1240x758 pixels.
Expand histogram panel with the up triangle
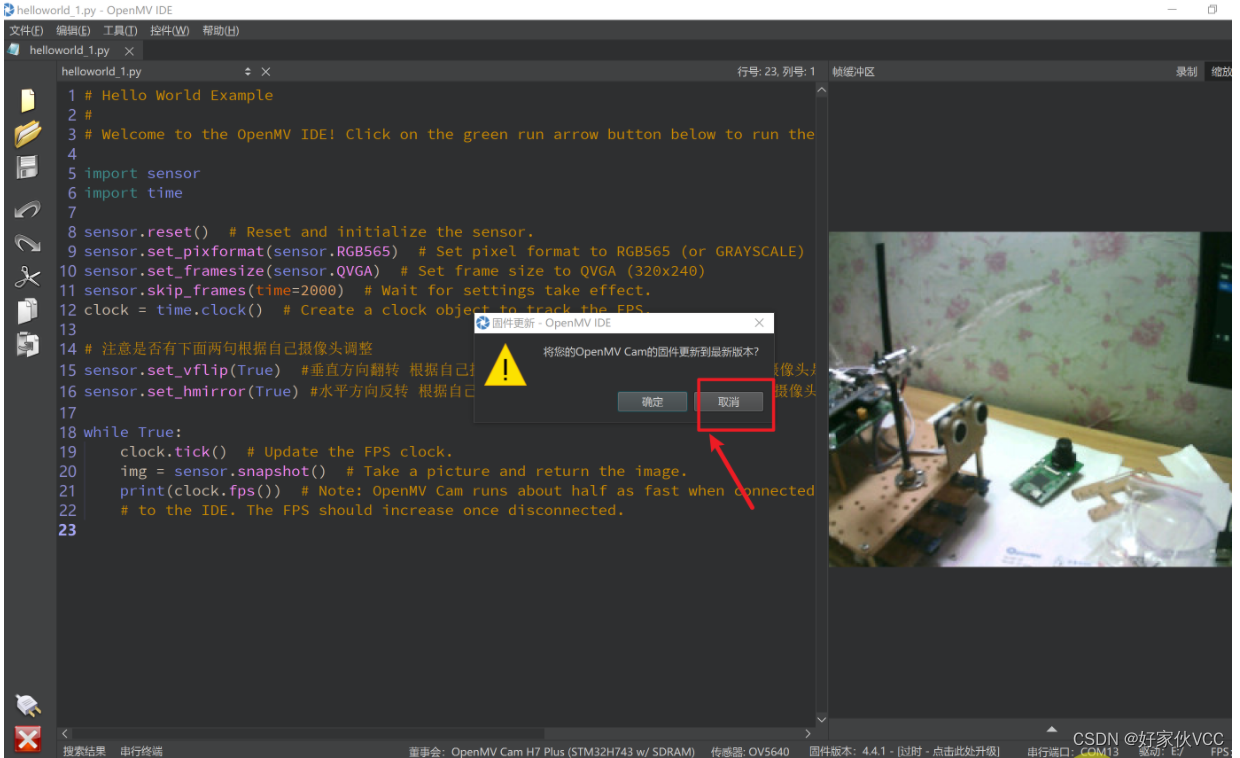[1052, 729]
